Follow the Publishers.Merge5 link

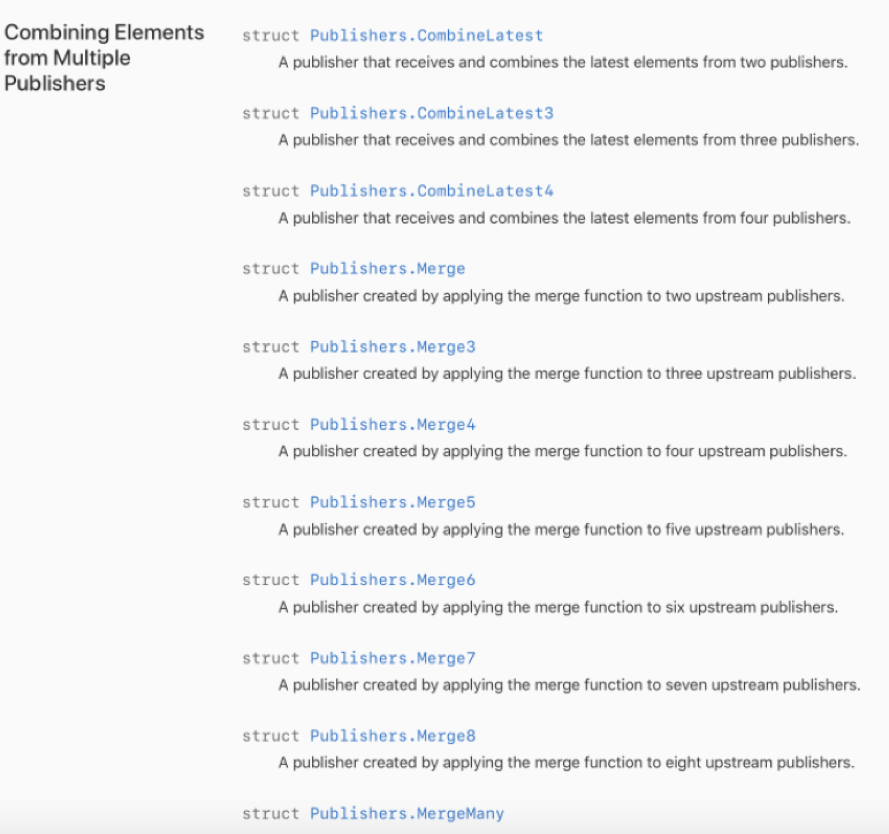pos(392,502)
